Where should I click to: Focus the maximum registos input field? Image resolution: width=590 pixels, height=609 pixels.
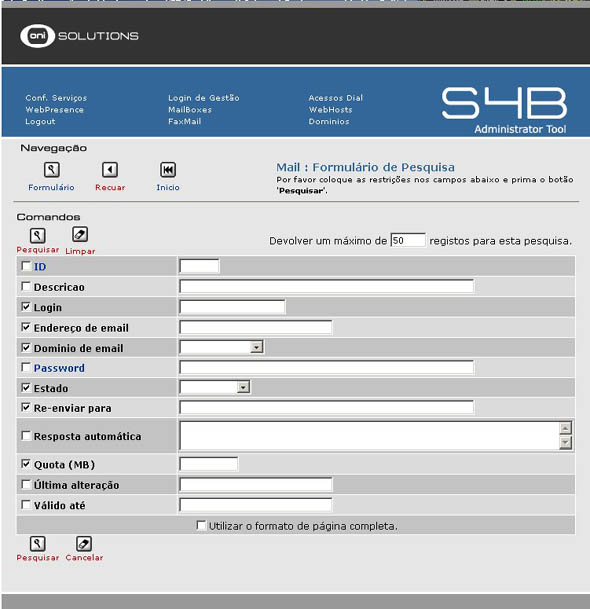point(408,240)
